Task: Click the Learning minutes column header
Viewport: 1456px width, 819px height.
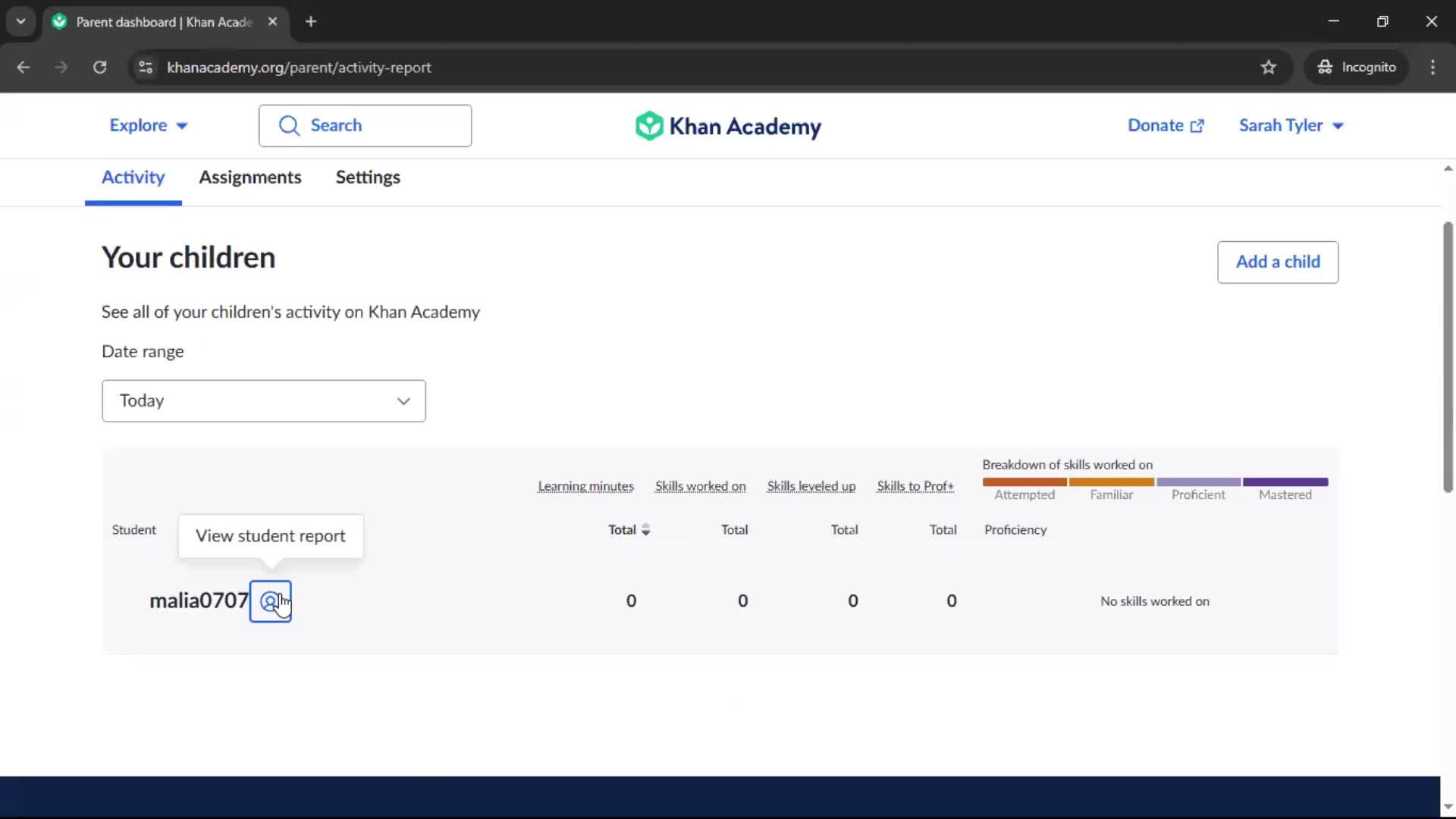Action: click(585, 487)
